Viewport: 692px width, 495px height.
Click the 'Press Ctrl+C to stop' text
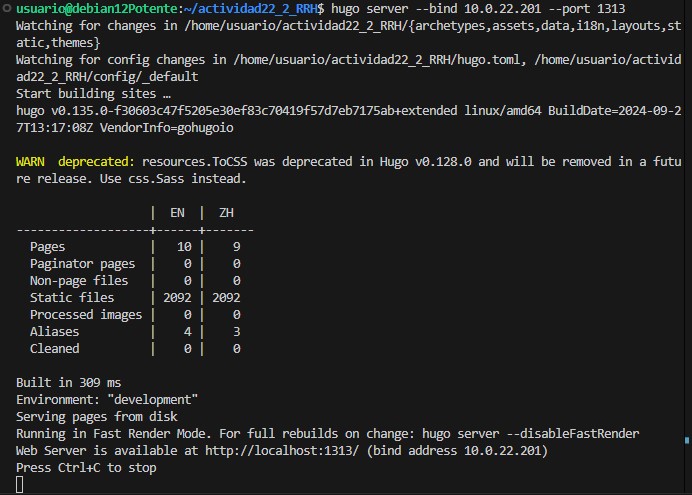pos(86,467)
